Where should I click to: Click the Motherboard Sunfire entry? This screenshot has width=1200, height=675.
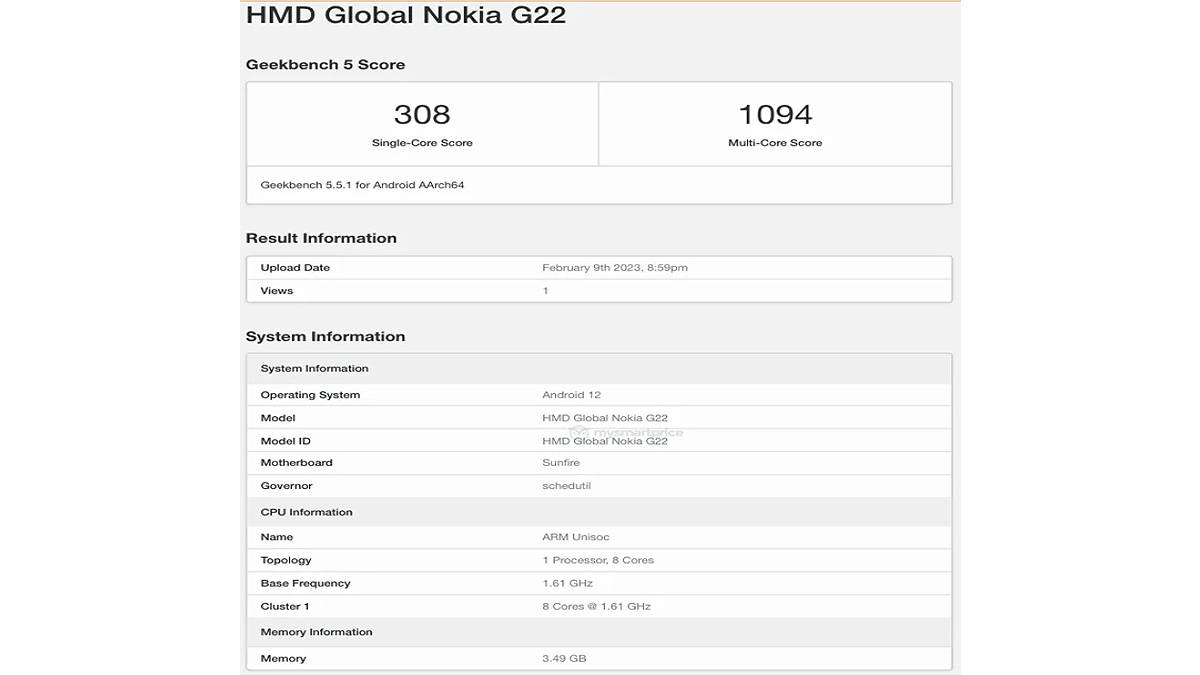pos(600,462)
